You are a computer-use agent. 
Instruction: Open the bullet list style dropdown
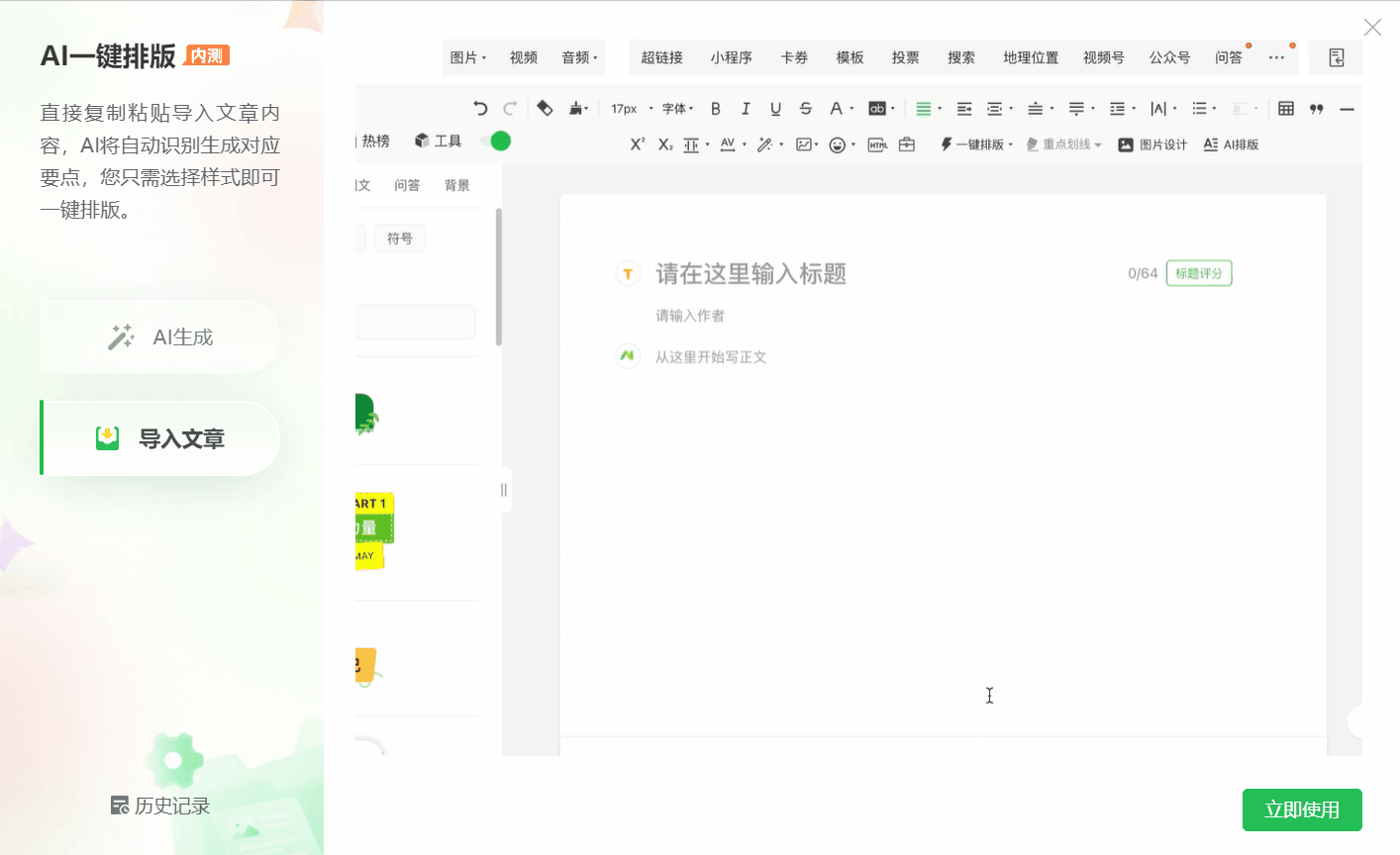click(1204, 109)
